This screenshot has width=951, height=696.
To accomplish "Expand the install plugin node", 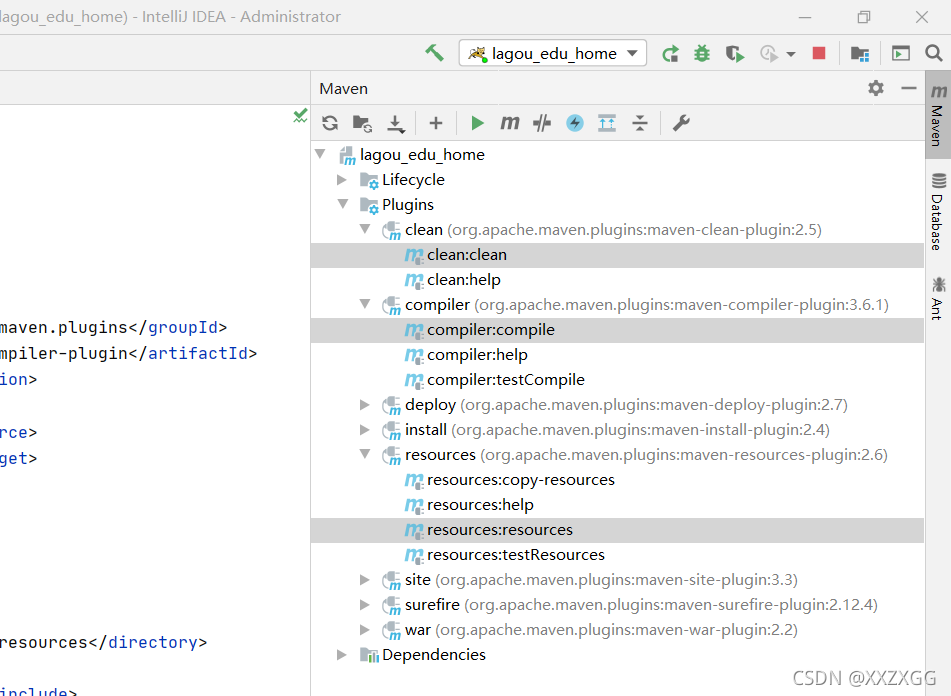I will point(365,430).
